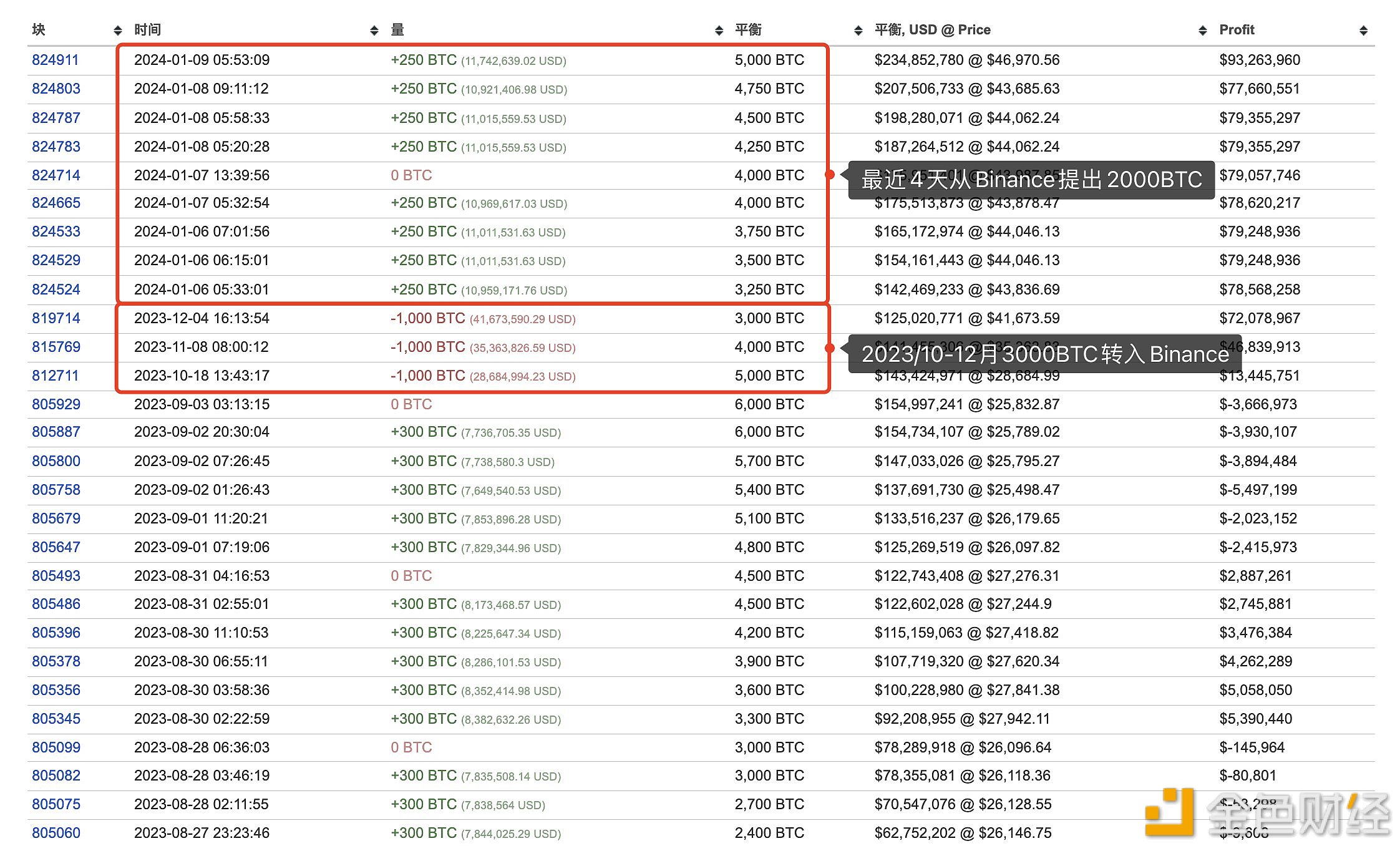
Task: Select amount +300 BTC (7,736,705.35 USD)
Action: [476, 432]
